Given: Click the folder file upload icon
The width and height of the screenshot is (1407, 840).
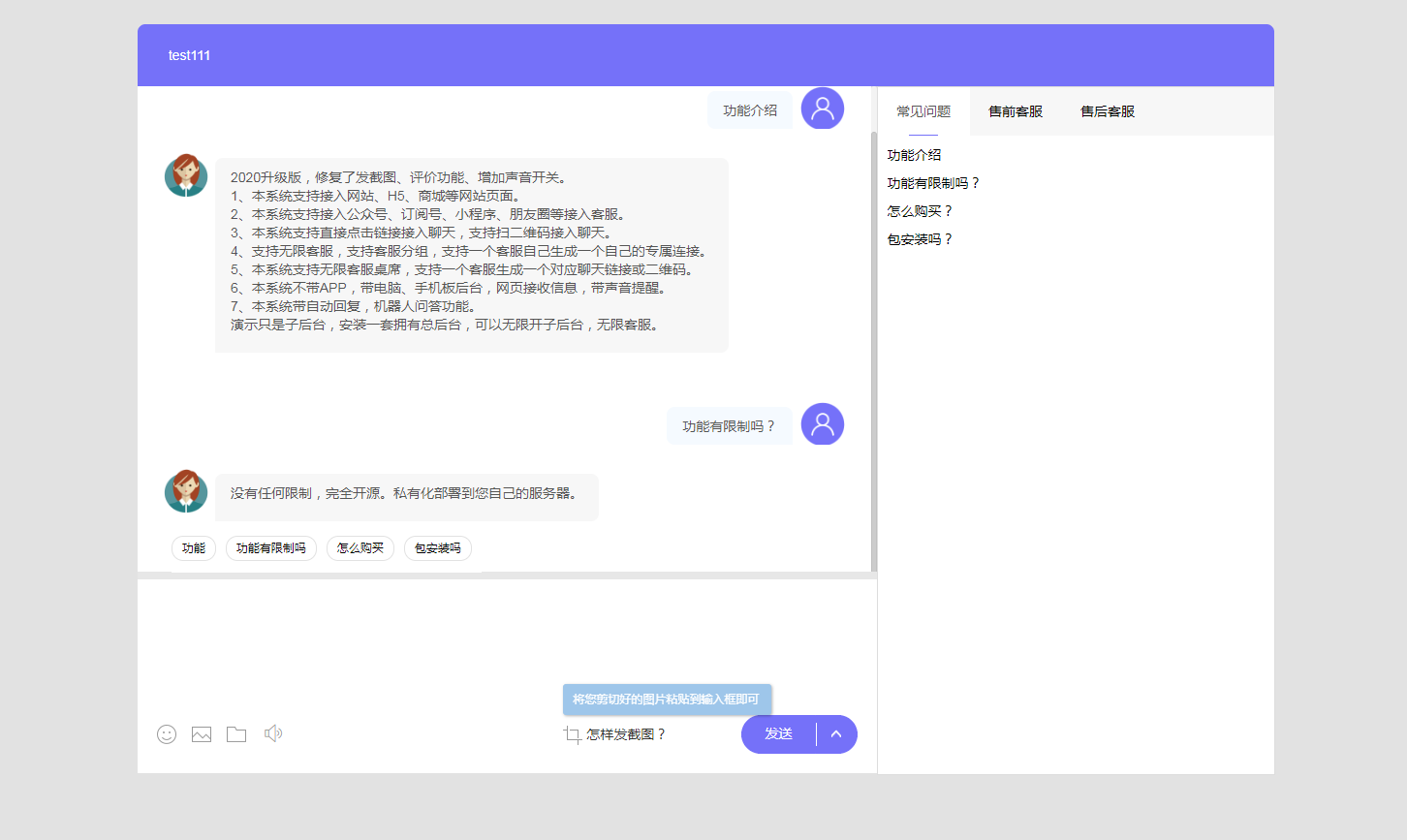Looking at the screenshot, I should coord(236,734).
